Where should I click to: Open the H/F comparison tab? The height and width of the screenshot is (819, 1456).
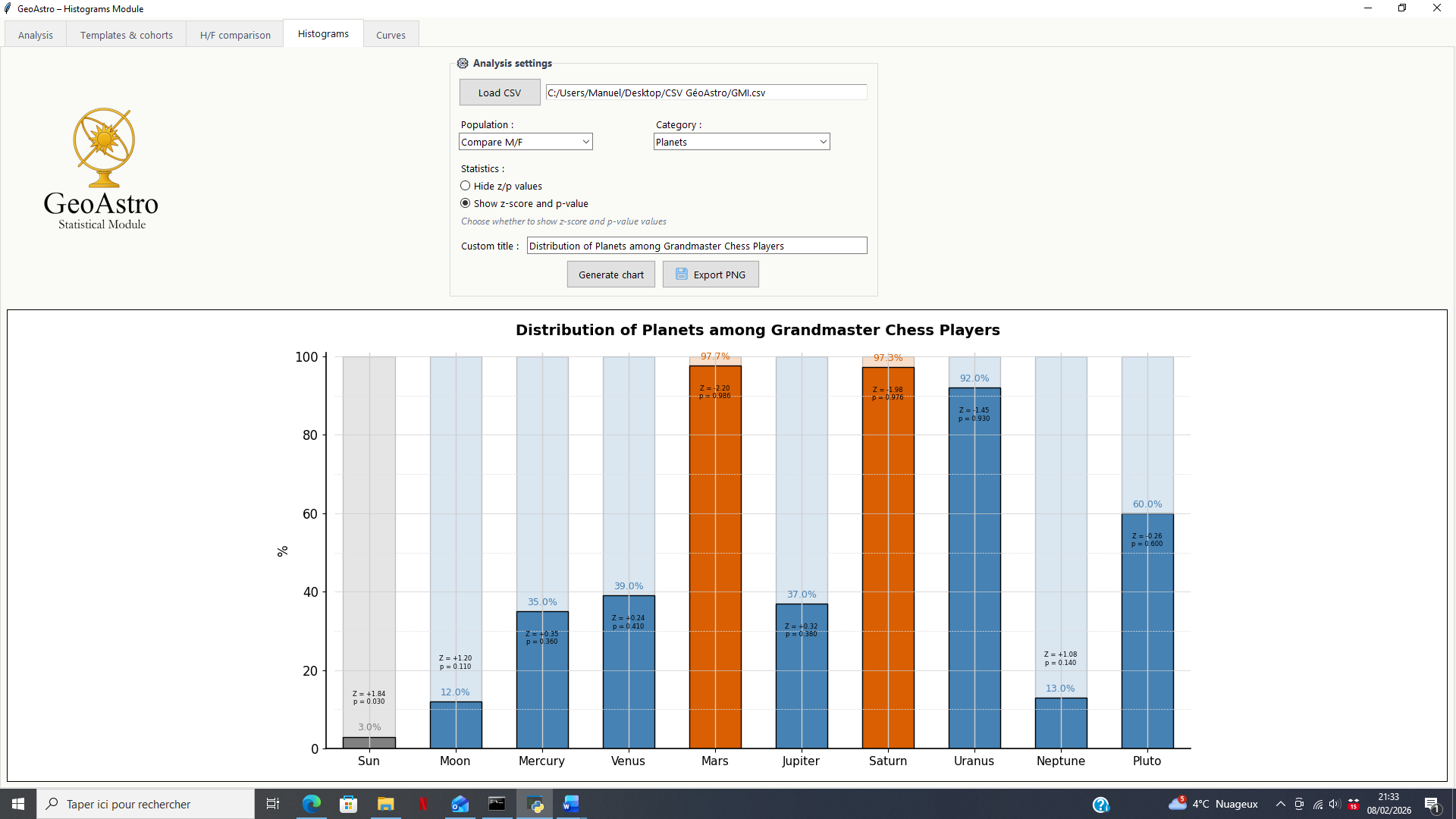[x=235, y=35]
